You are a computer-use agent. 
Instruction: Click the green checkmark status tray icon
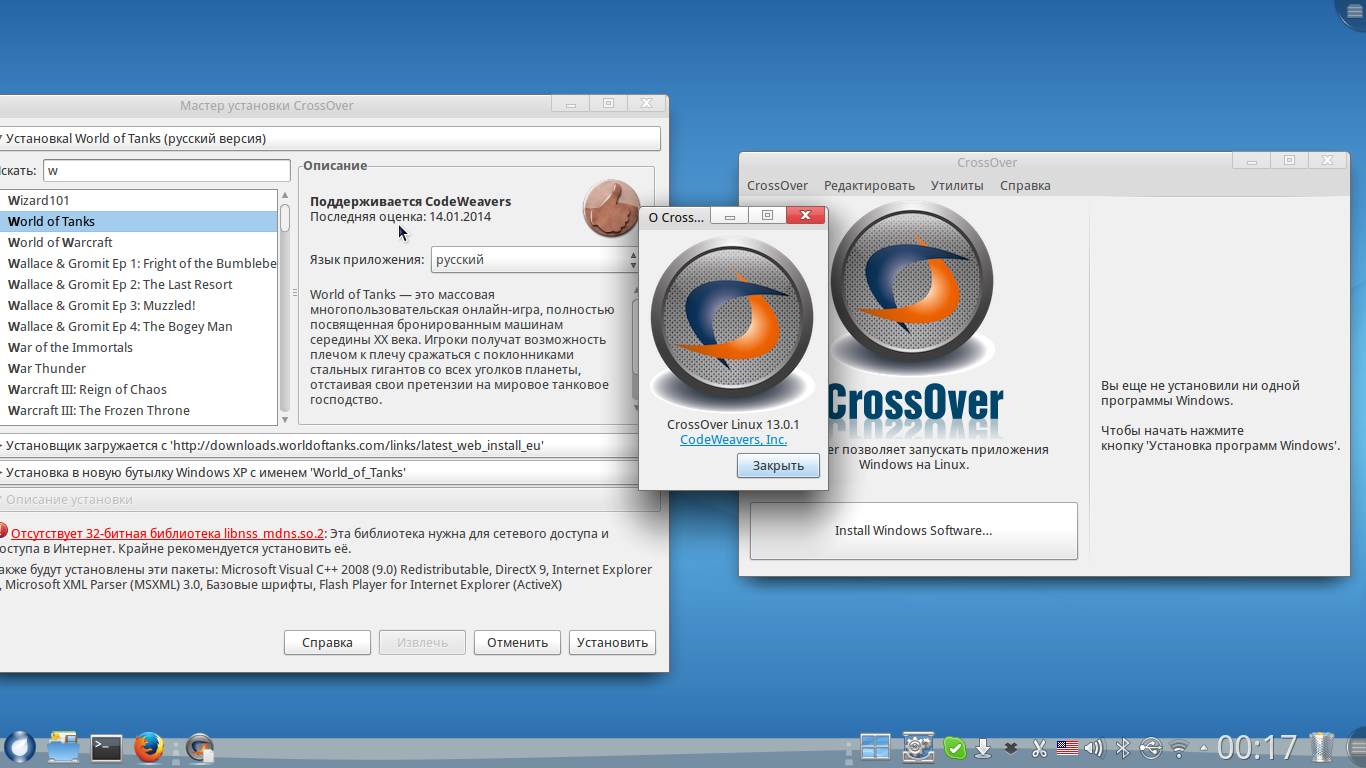(x=955, y=747)
